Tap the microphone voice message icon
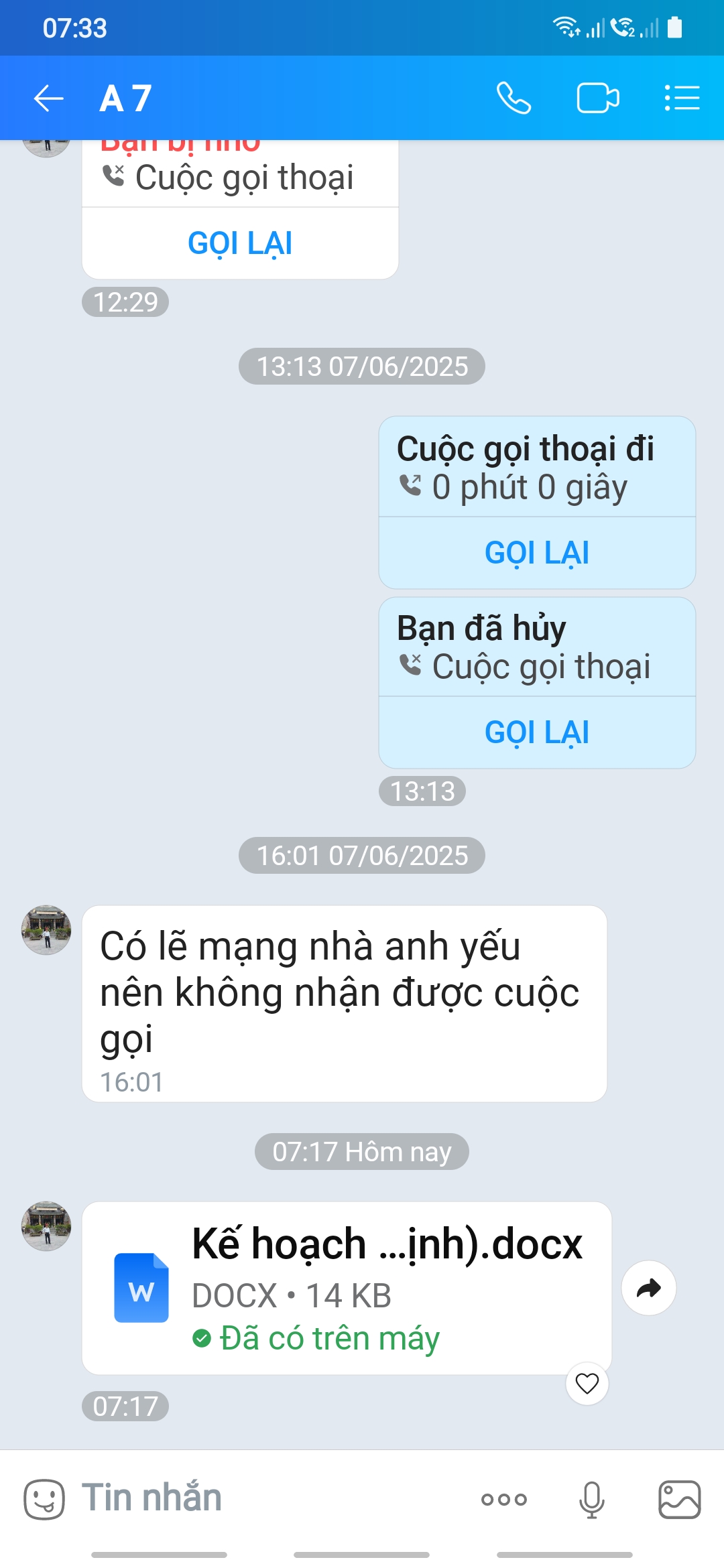The width and height of the screenshot is (724, 1568). 592,1499
